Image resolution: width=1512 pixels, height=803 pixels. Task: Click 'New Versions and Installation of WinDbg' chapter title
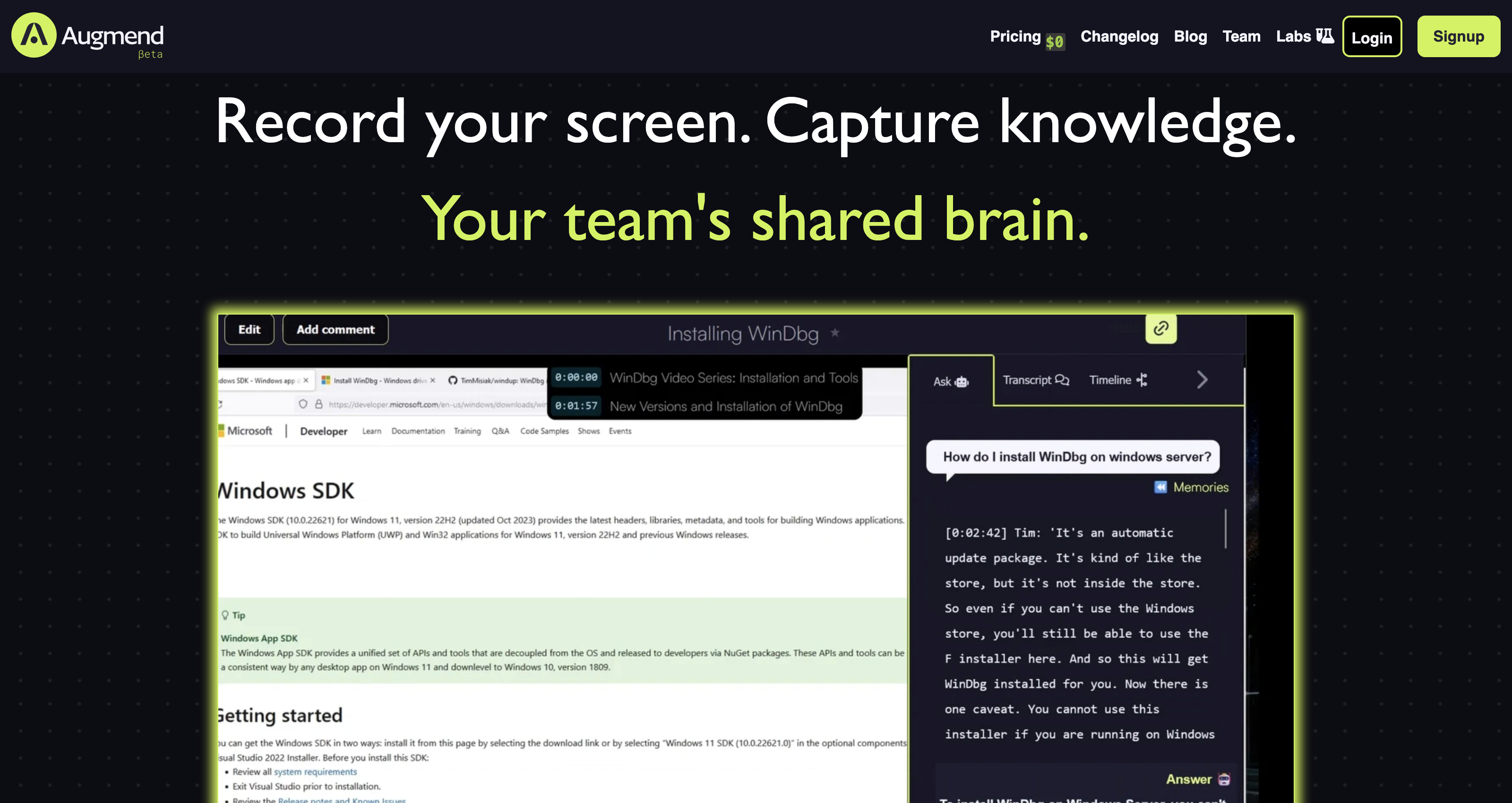click(x=726, y=406)
